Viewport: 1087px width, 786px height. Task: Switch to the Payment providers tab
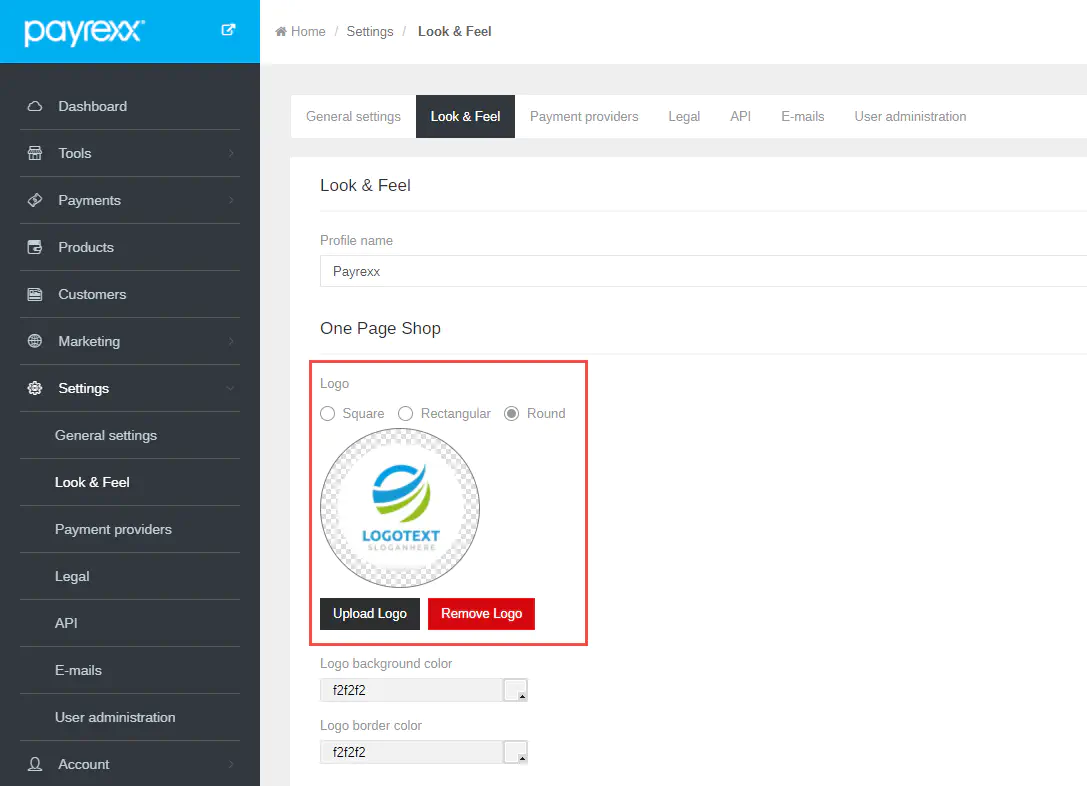[x=584, y=116]
